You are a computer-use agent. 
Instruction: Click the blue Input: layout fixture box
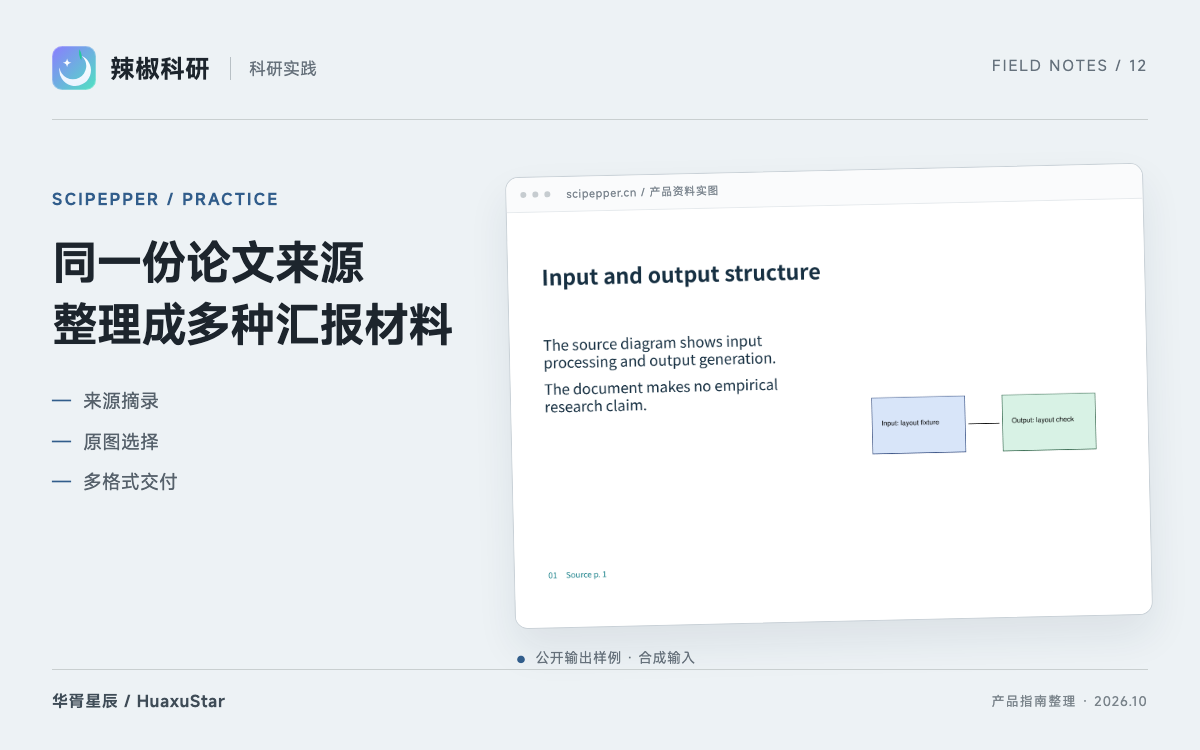[x=919, y=424]
